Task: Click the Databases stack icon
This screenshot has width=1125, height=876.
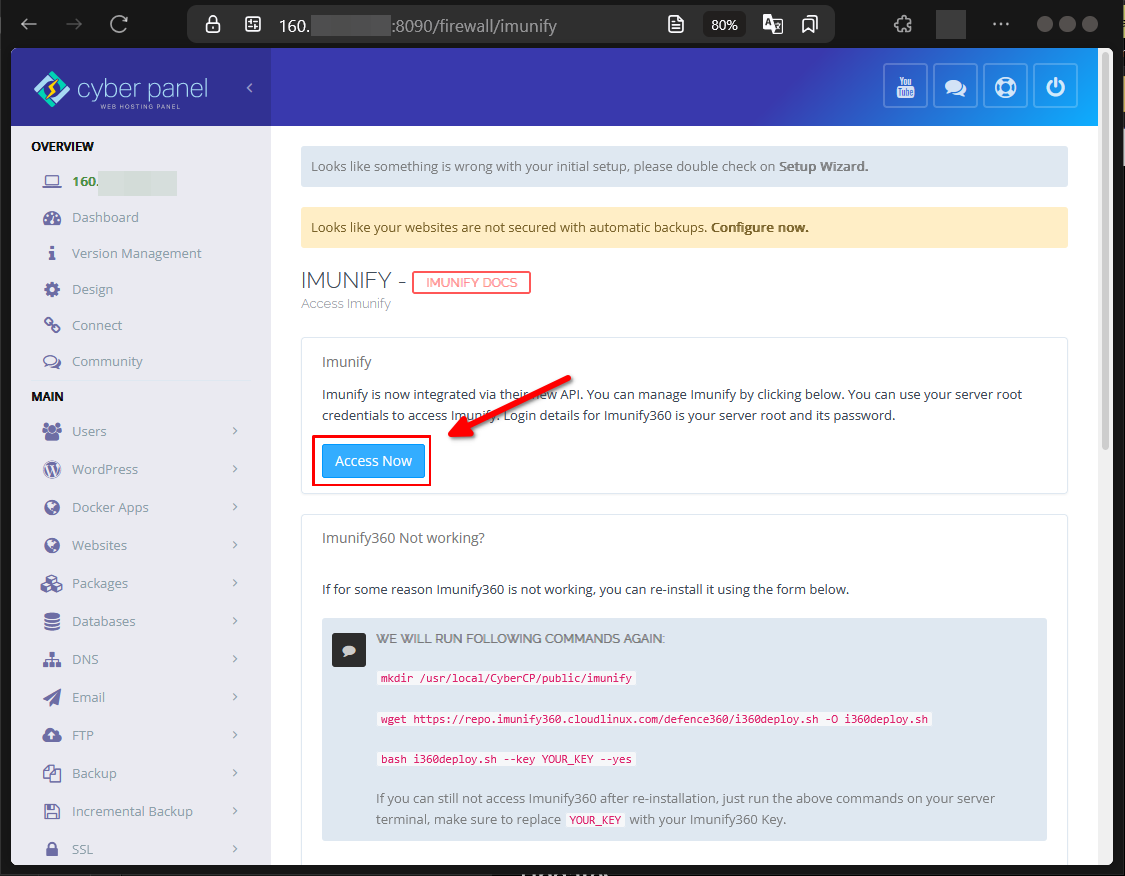Action: (x=52, y=621)
